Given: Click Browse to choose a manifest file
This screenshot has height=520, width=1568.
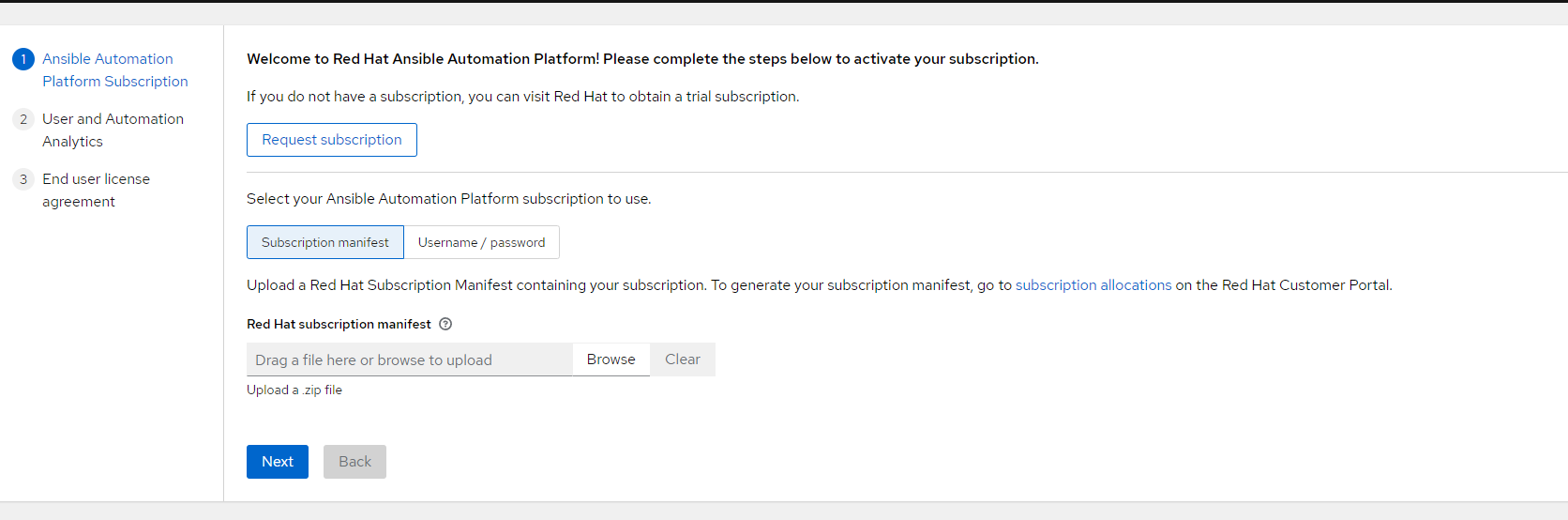Looking at the screenshot, I should click(611, 359).
